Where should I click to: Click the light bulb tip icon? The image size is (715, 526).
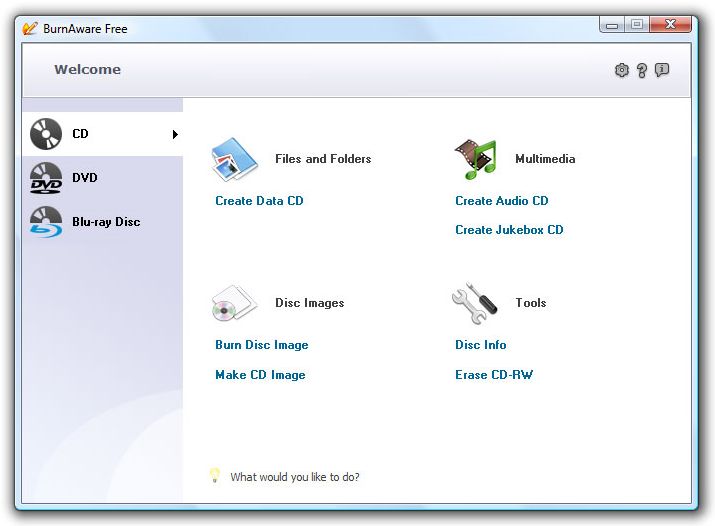pyautogui.click(x=214, y=475)
